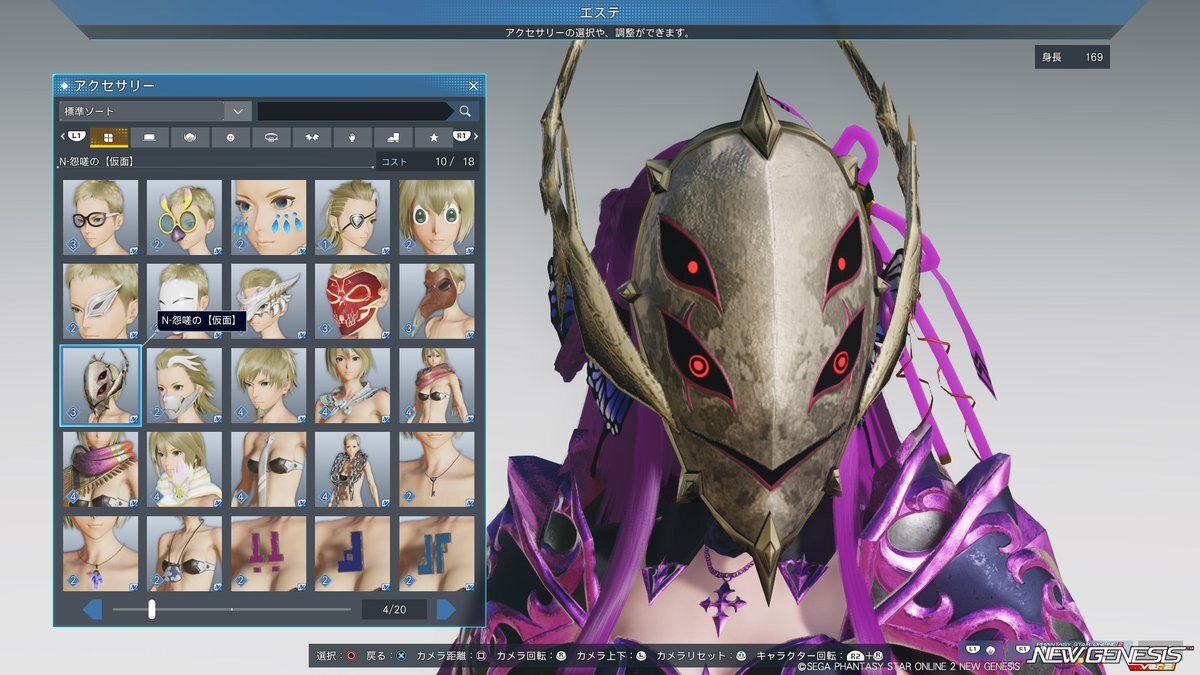1200x675 pixels.
Task: Click the コスト 10/18 cost readout
Action: coord(428,161)
